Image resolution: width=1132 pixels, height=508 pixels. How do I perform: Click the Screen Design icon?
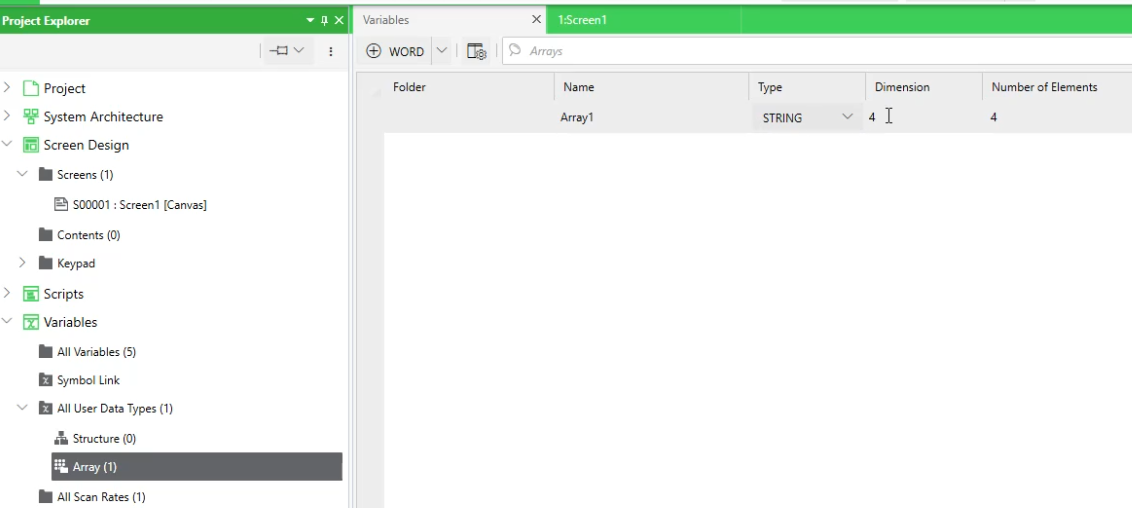coord(30,145)
